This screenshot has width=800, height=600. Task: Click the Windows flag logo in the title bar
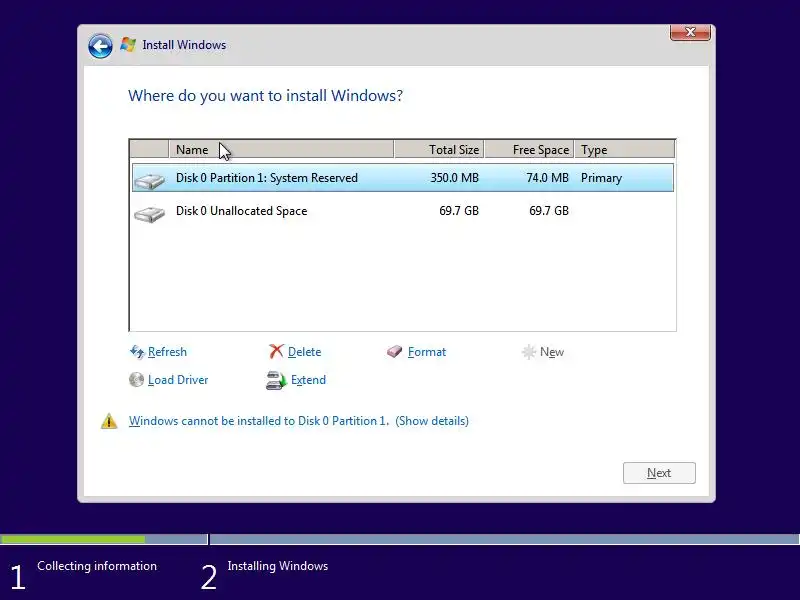(x=128, y=45)
